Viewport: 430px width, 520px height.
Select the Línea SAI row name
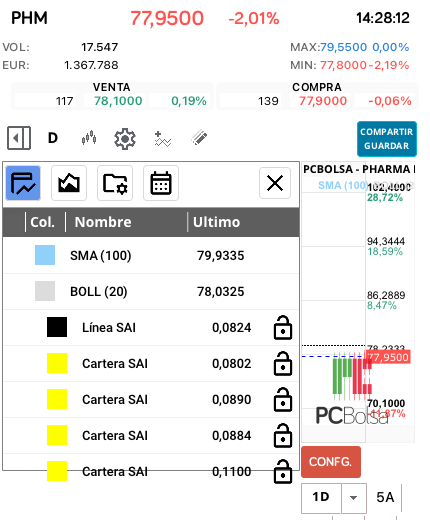[109, 328]
